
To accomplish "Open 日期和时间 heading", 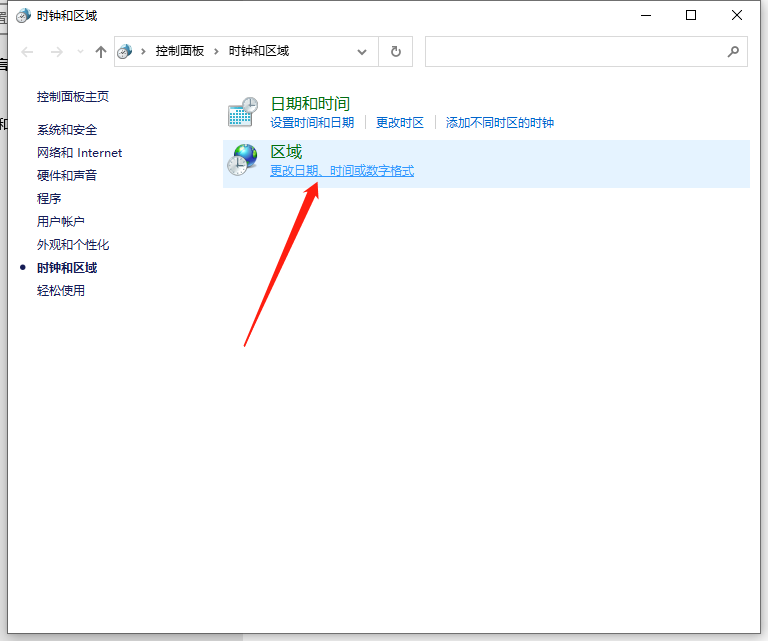I will click(x=310, y=103).
